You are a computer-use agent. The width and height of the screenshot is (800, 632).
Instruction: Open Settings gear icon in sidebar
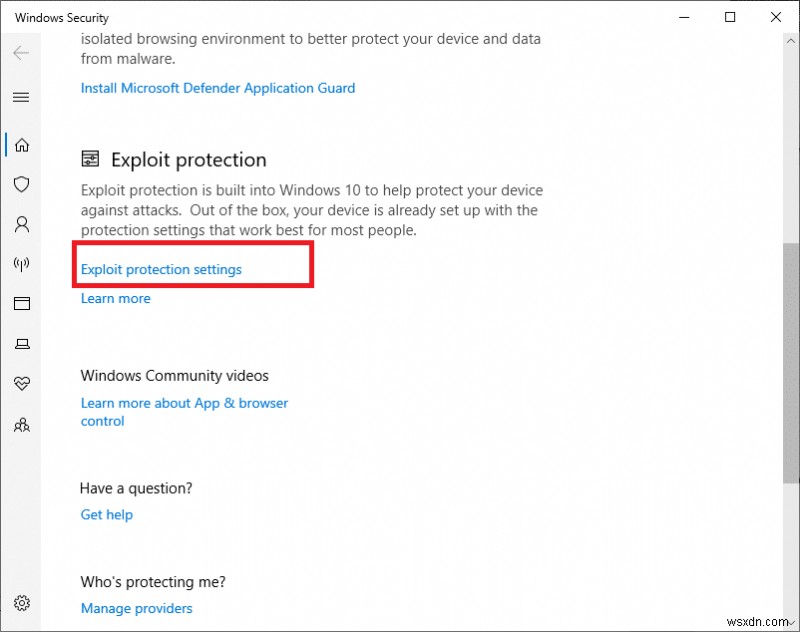point(22,603)
